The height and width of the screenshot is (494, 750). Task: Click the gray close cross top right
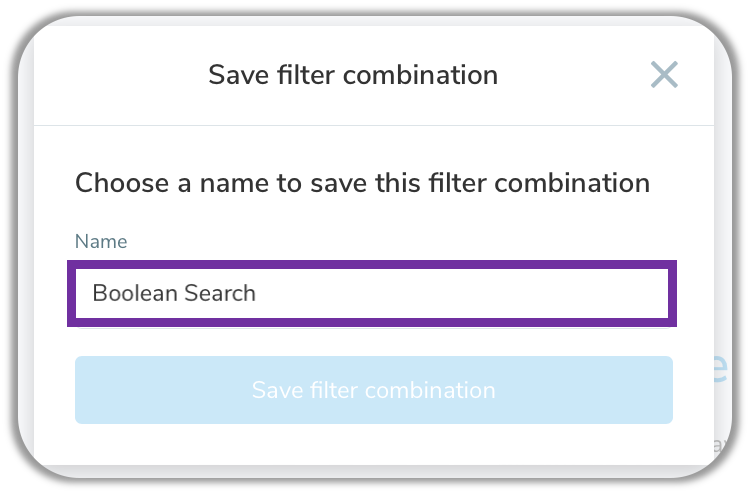tap(664, 75)
